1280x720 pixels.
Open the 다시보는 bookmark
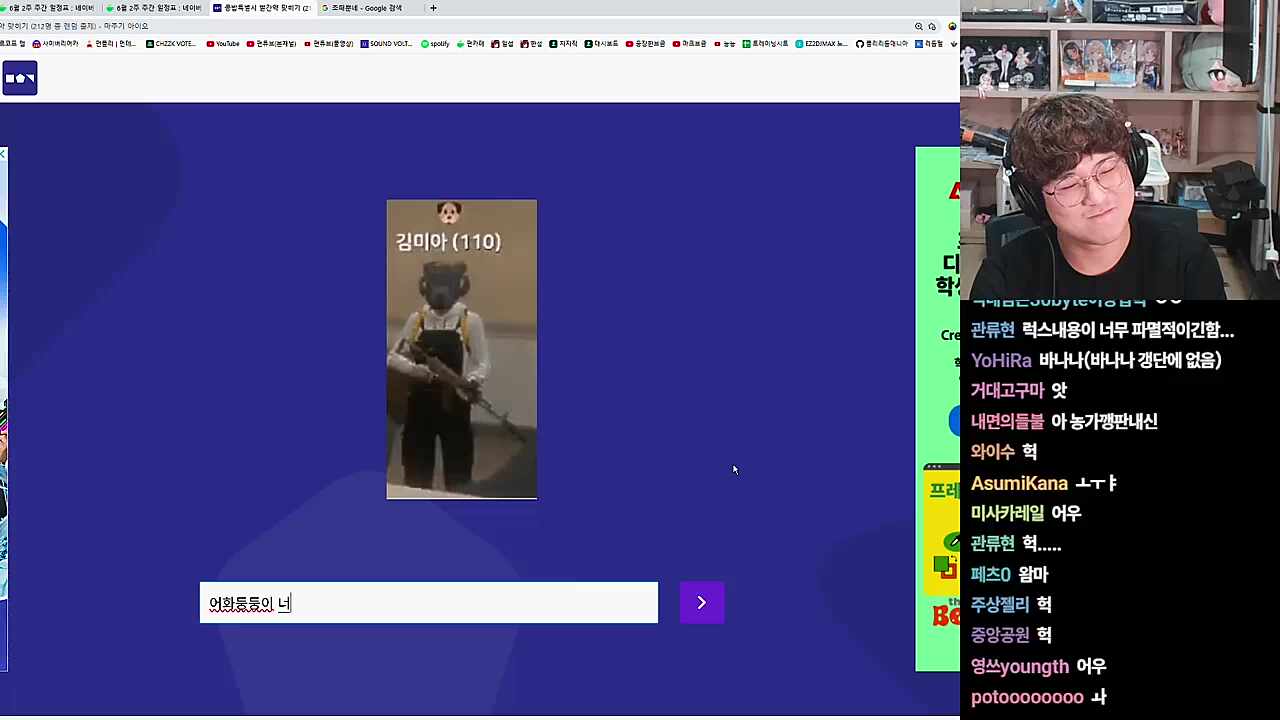601,44
